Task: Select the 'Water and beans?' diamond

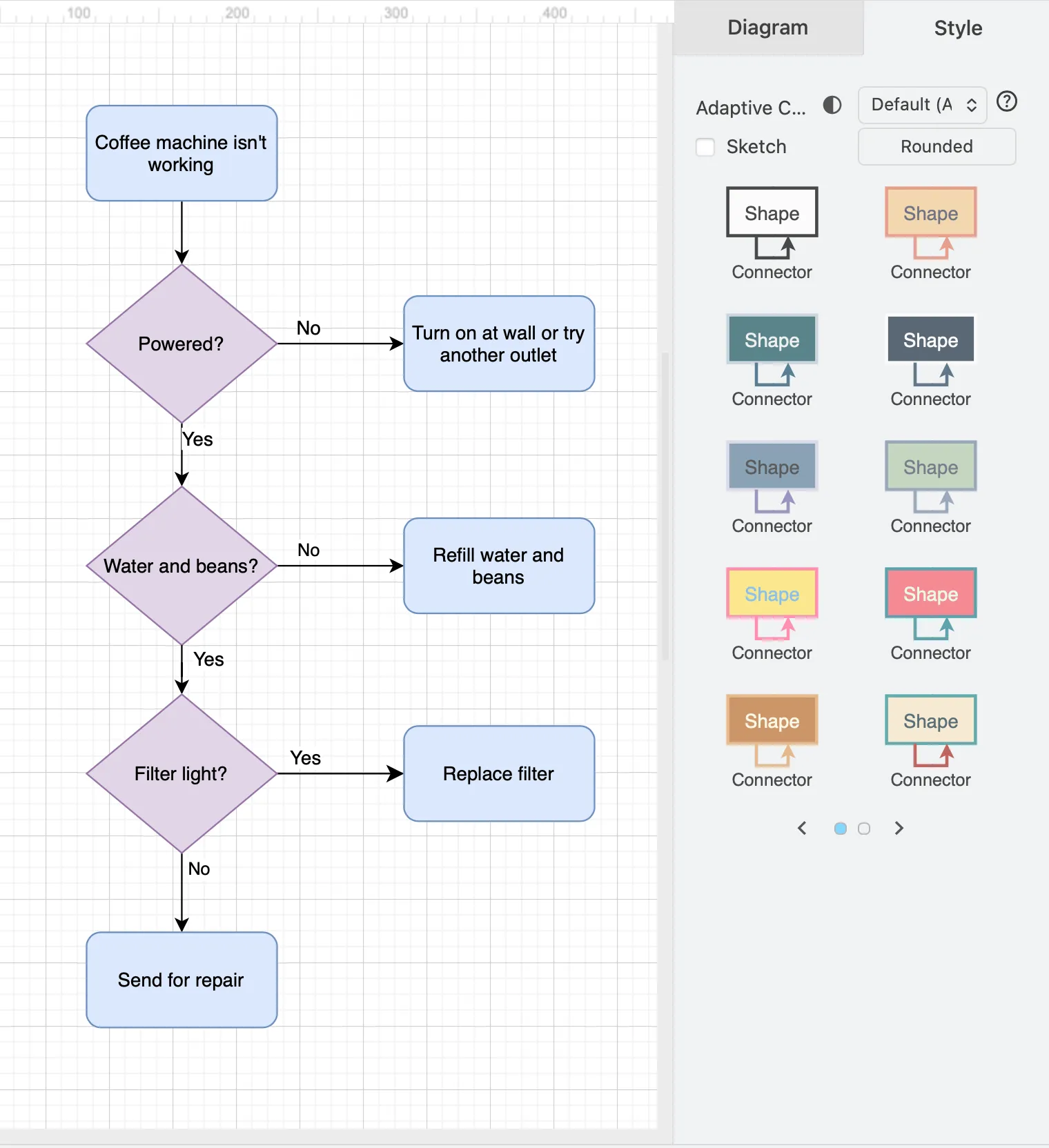Action: click(x=182, y=566)
